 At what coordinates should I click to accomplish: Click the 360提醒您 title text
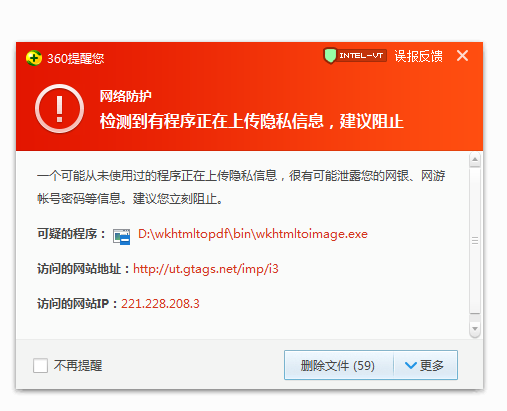(76, 58)
